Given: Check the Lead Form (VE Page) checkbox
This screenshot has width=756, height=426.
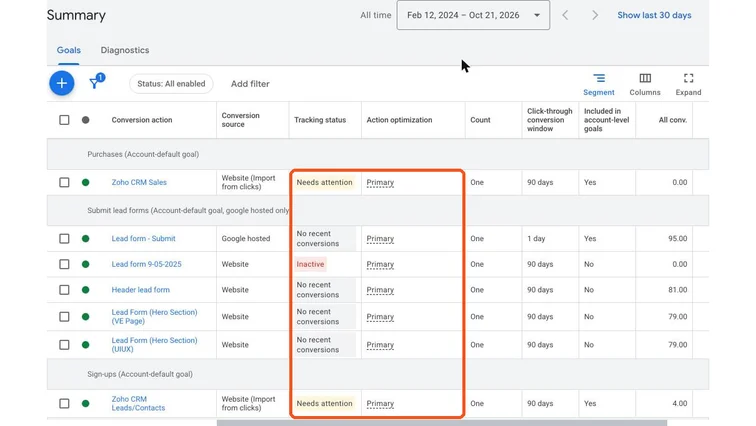Looking at the screenshot, I should point(64,317).
